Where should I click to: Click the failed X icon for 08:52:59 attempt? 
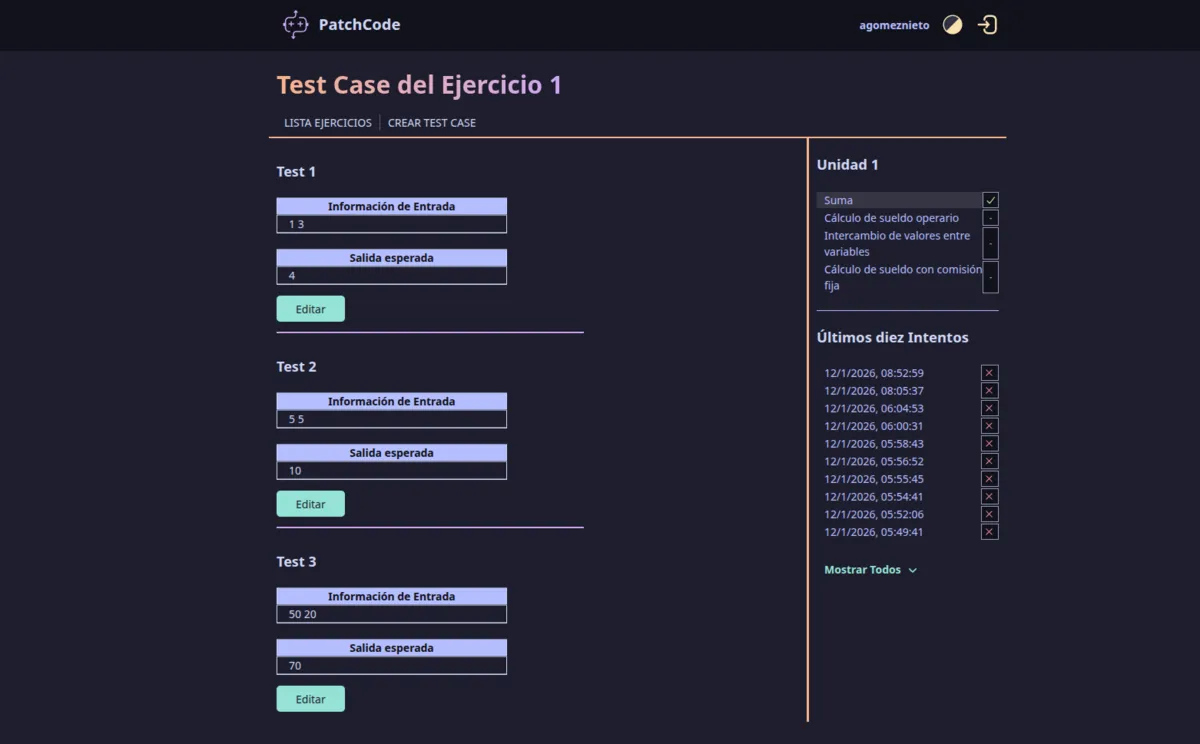[990, 373]
